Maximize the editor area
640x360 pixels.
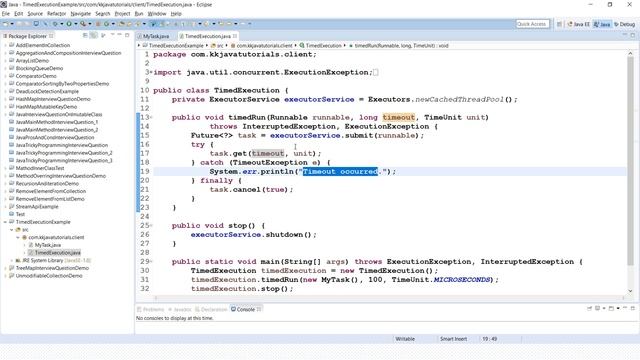click(633, 36)
